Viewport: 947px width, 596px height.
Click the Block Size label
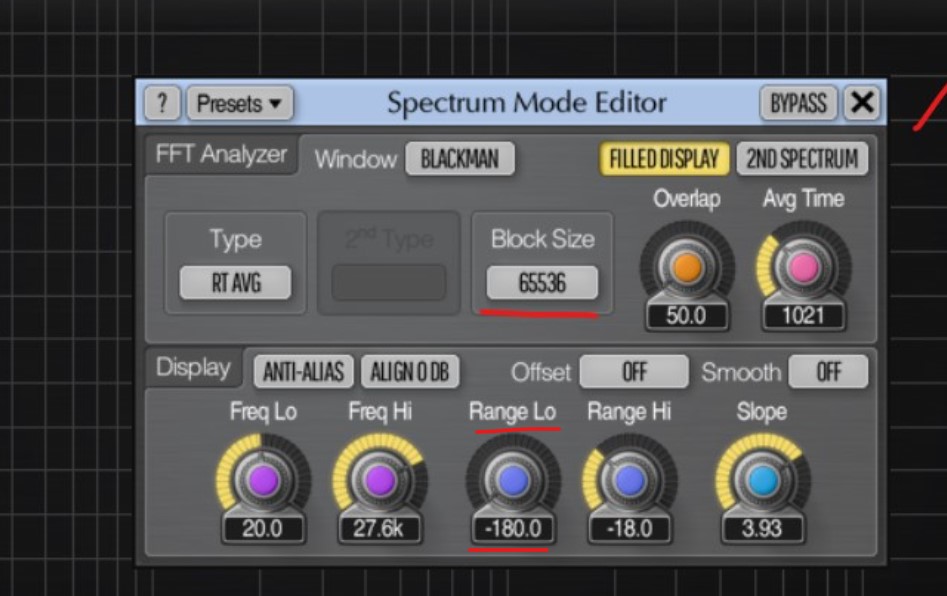pyautogui.click(x=543, y=239)
